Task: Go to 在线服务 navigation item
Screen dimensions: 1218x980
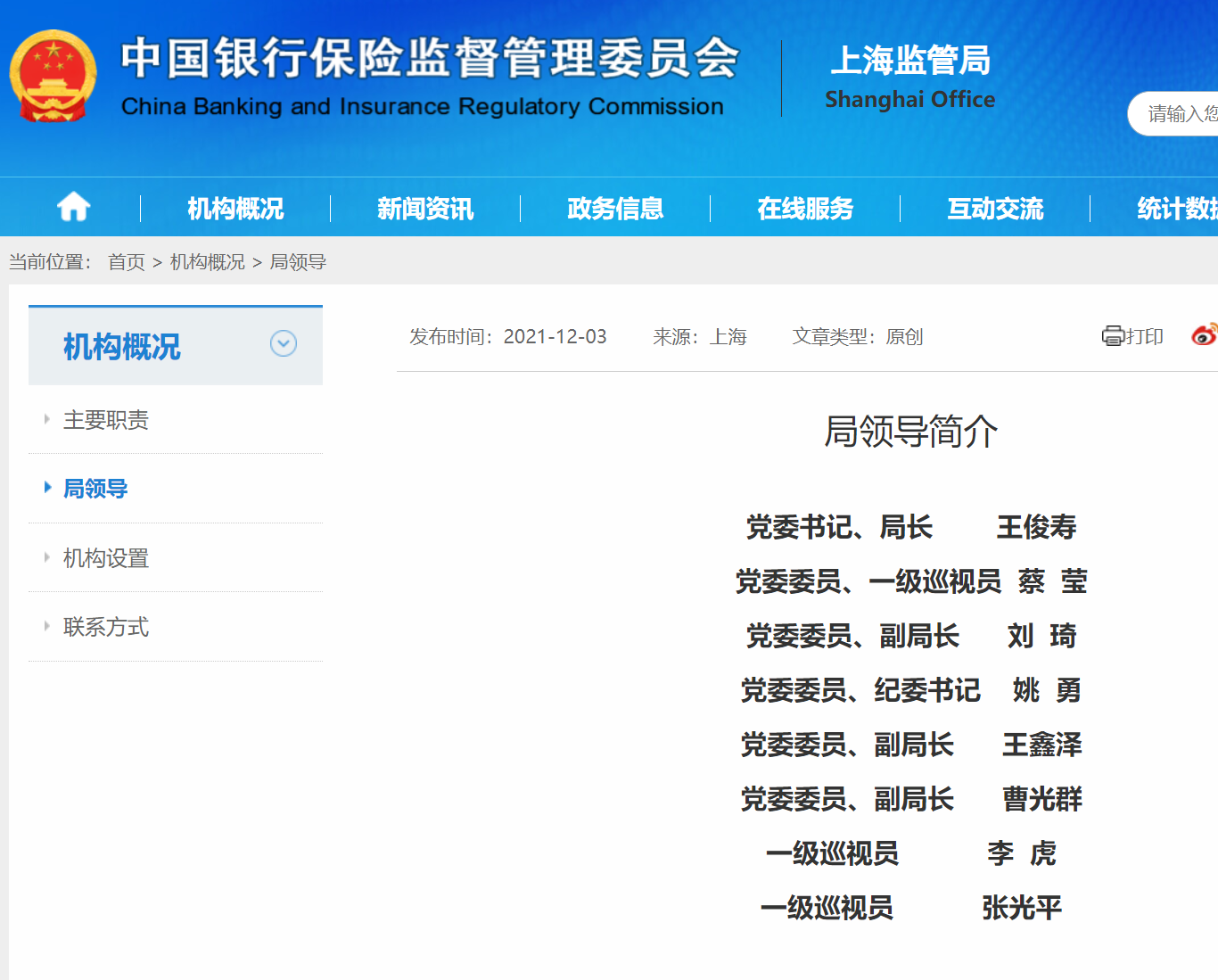Action: [x=805, y=209]
